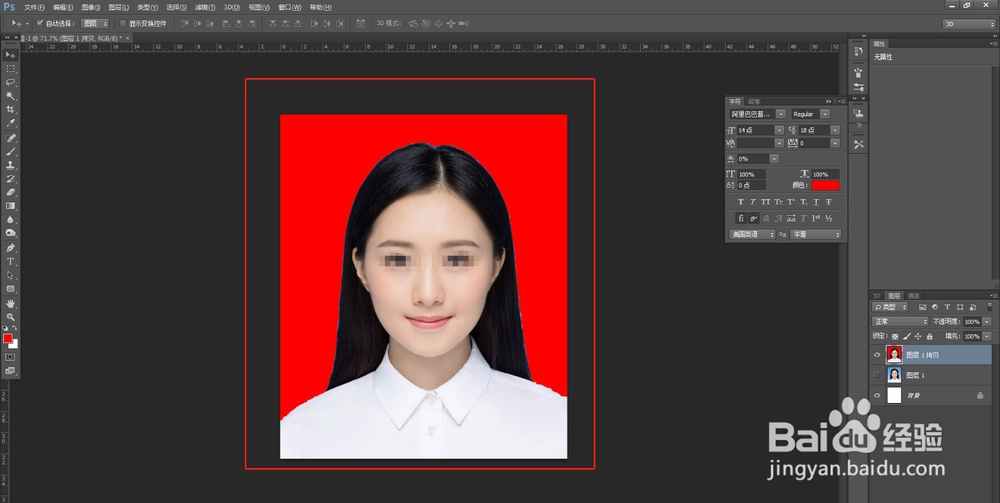Select the Hand tool
1000x503 pixels.
tap(10, 303)
